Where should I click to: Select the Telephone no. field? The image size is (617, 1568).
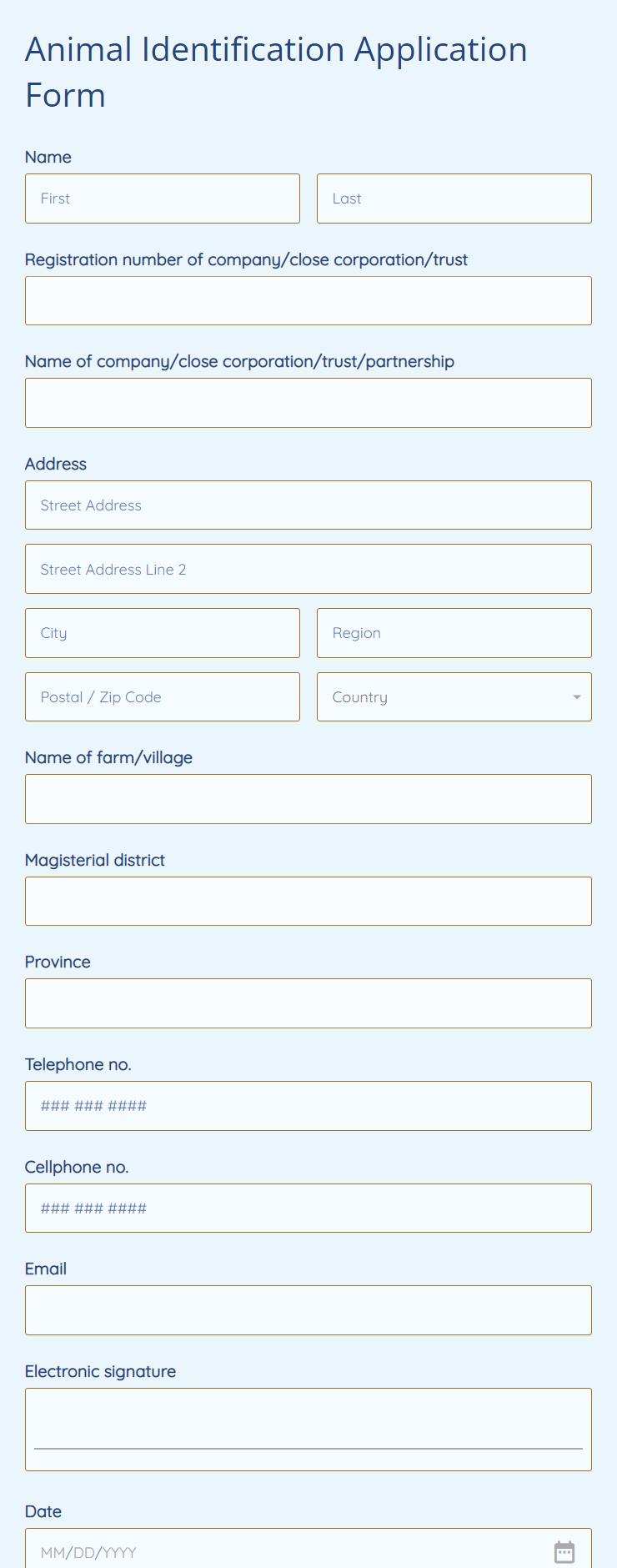point(308,1105)
